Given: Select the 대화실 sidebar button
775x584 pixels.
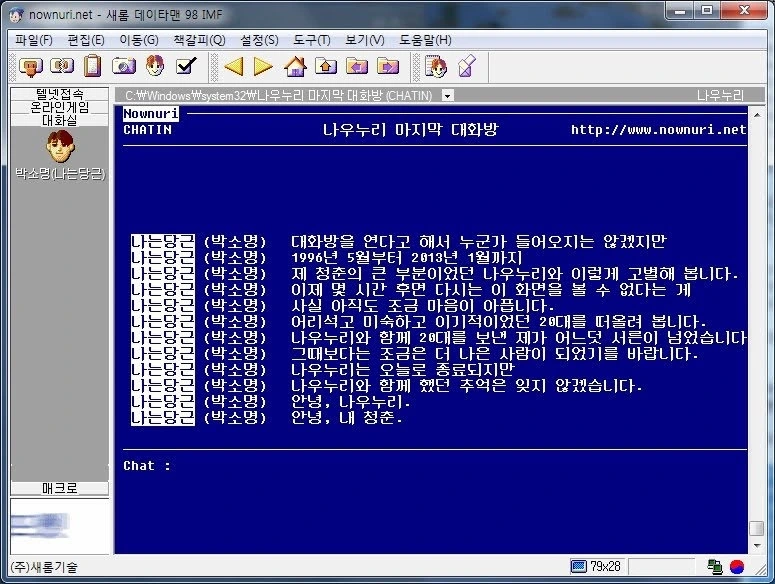Looking at the screenshot, I should click(x=59, y=120).
